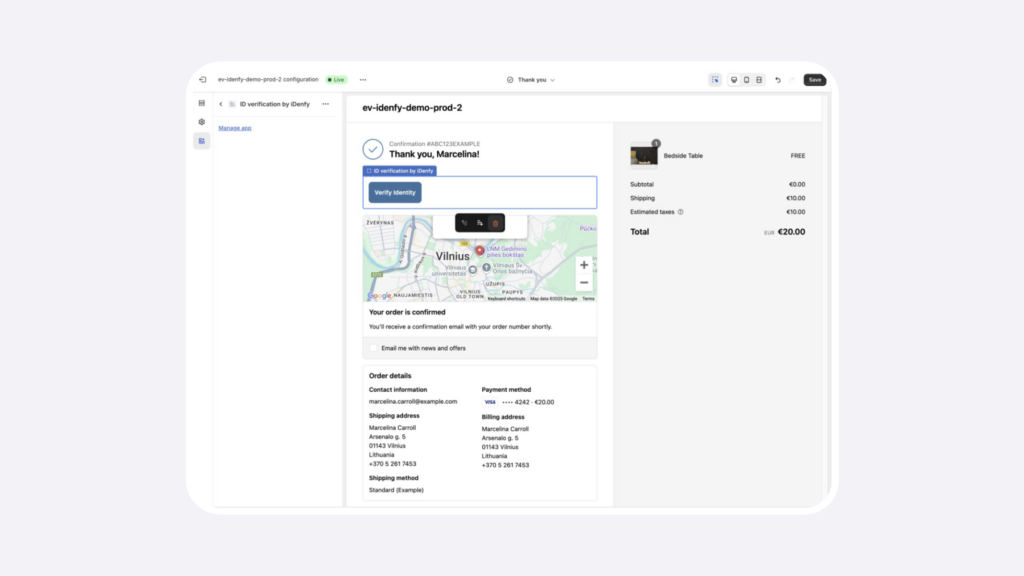Screen dimensions: 1024x576
Task: Open the settings gear in the left sidebar
Action: (202, 121)
